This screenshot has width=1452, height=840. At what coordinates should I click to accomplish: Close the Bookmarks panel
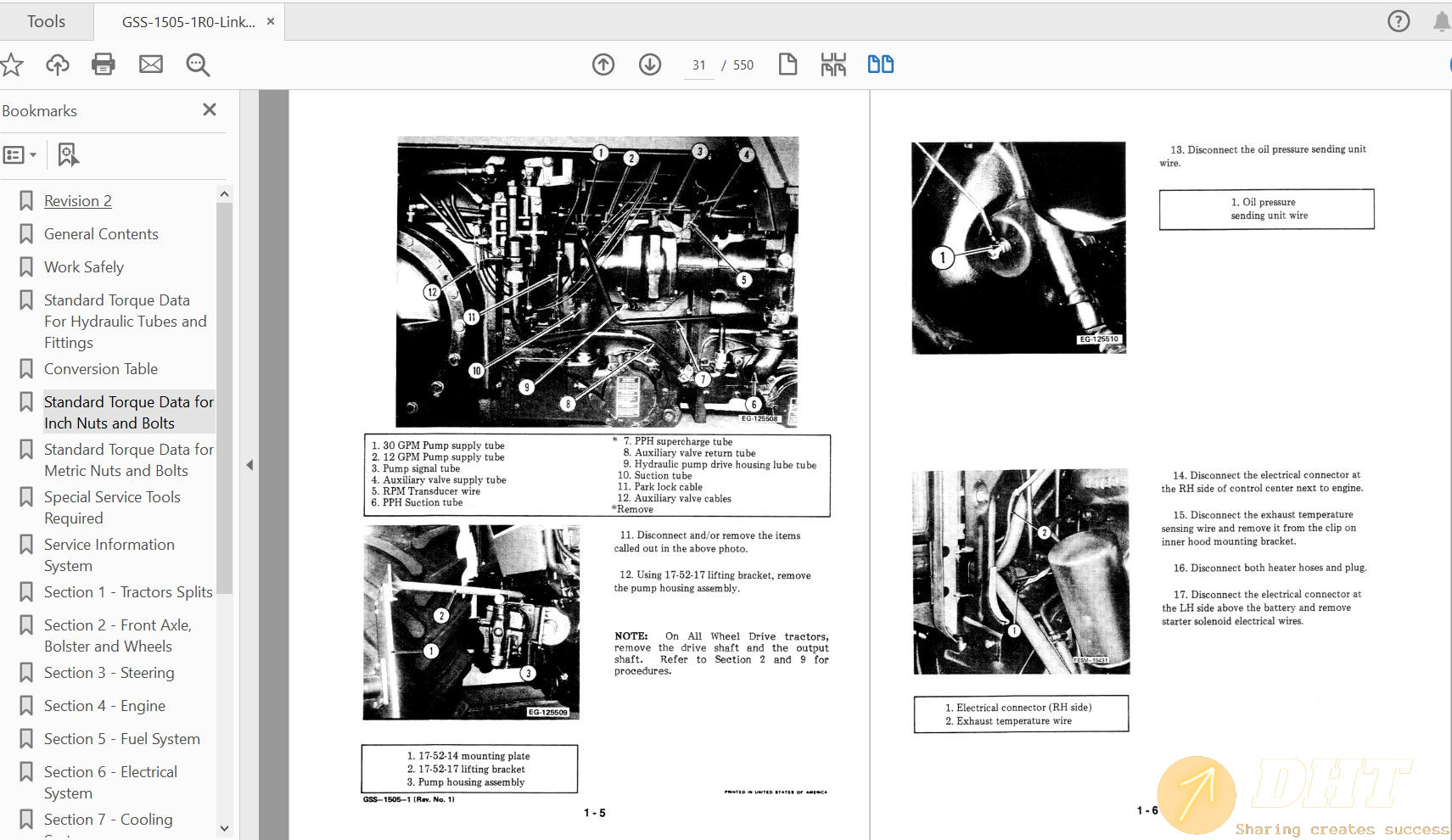210,110
